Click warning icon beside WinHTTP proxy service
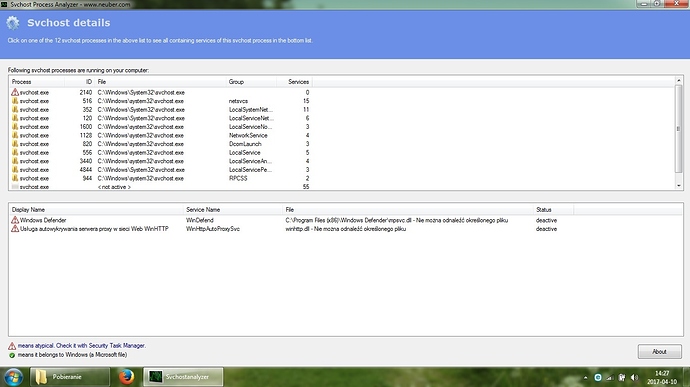The width and height of the screenshot is (690, 387). click(15, 229)
